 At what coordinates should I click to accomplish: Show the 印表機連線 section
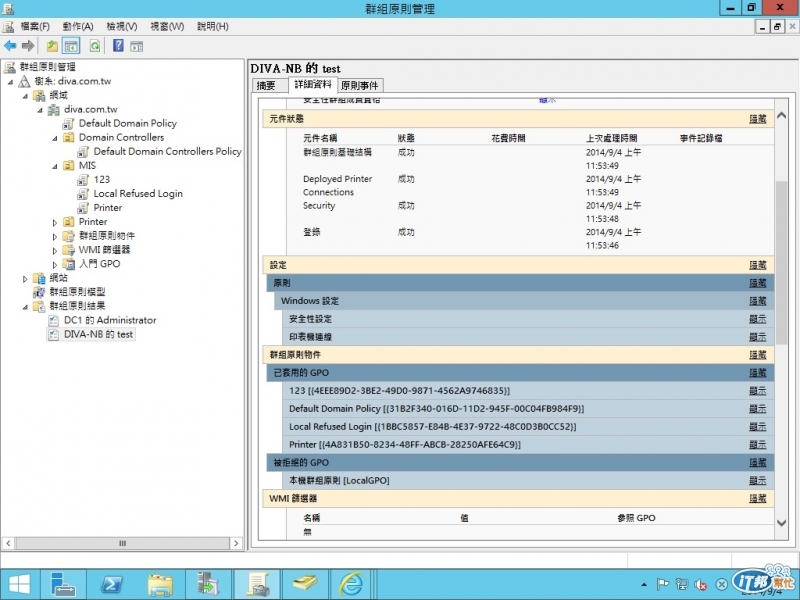(758, 337)
